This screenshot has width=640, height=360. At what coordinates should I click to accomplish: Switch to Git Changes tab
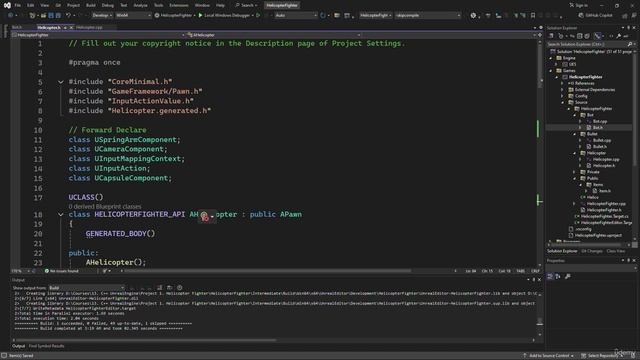pyautogui.click(x=591, y=251)
